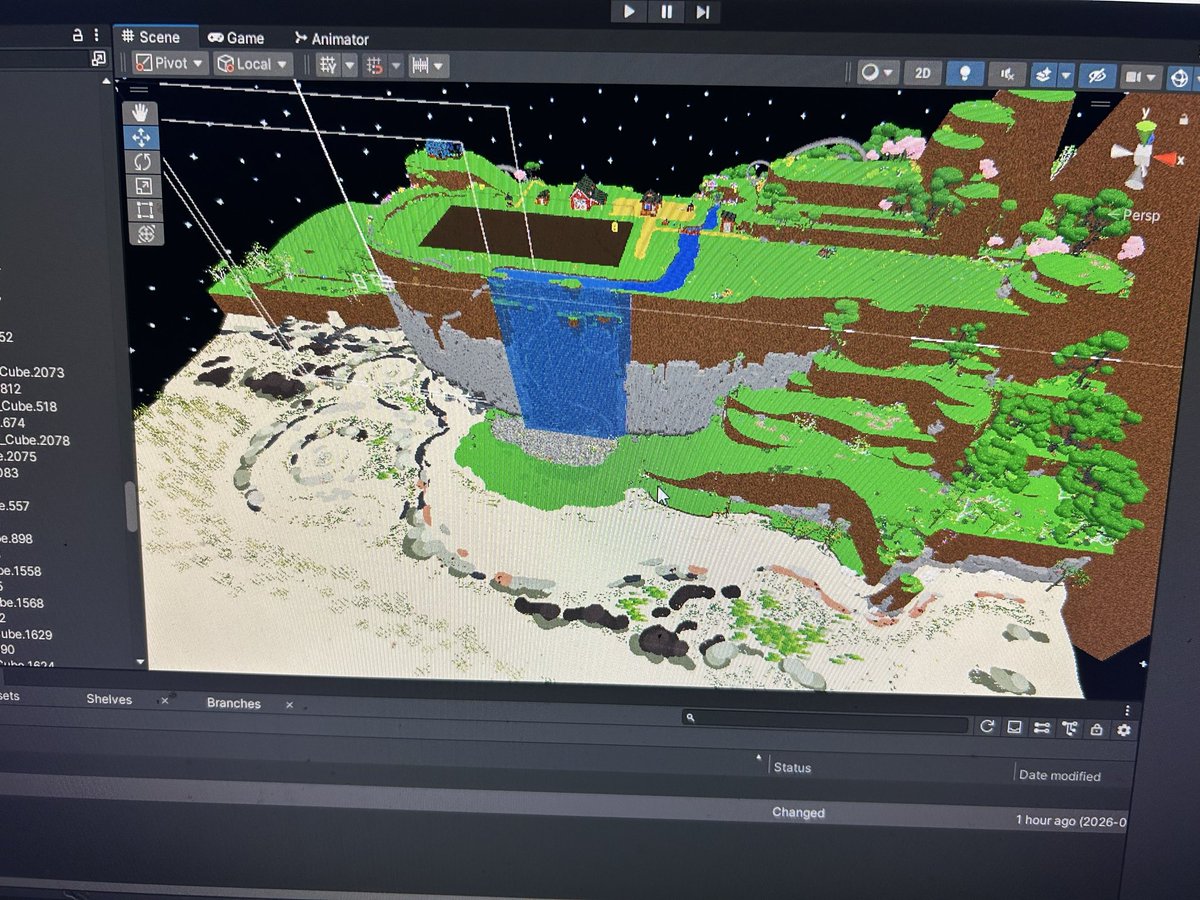Open the Pivot dropdown
The image size is (1200, 900).
coord(168,63)
